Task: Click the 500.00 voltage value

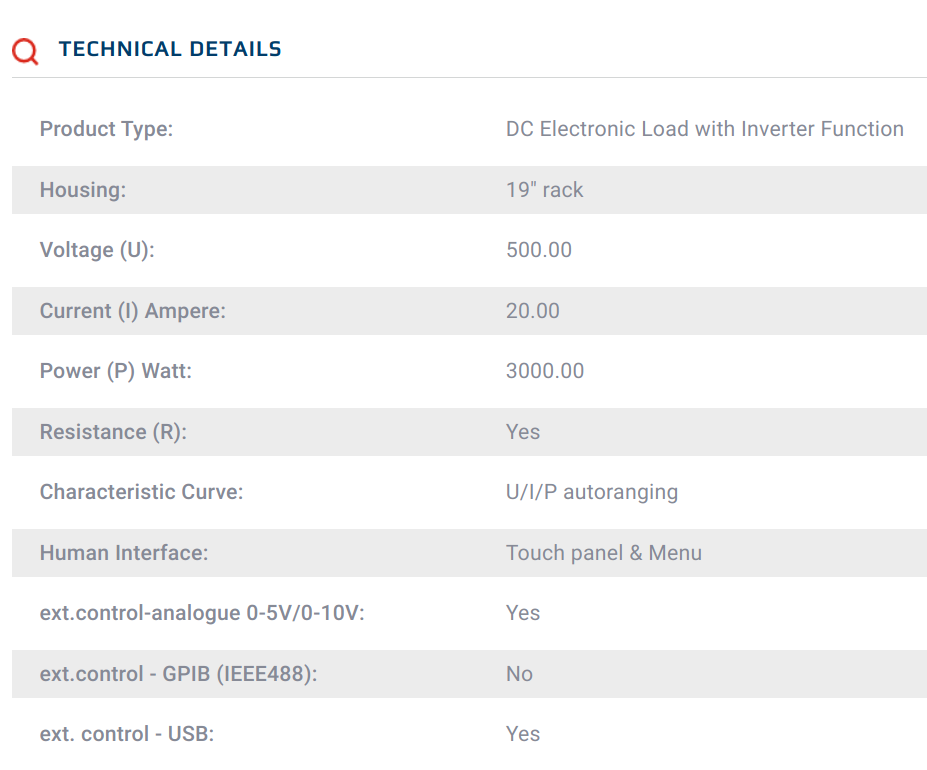Action: click(x=538, y=250)
